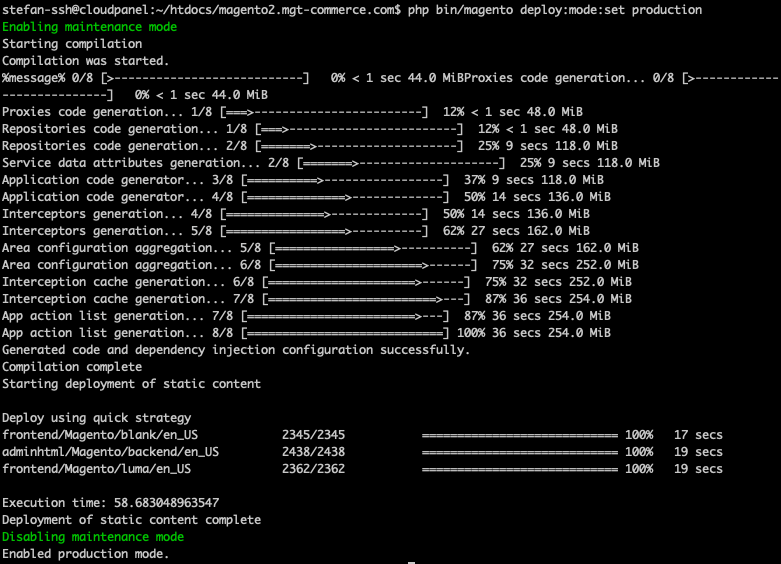
Task: Click the 'Starting compilation' line
Action: (x=72, y=44)
